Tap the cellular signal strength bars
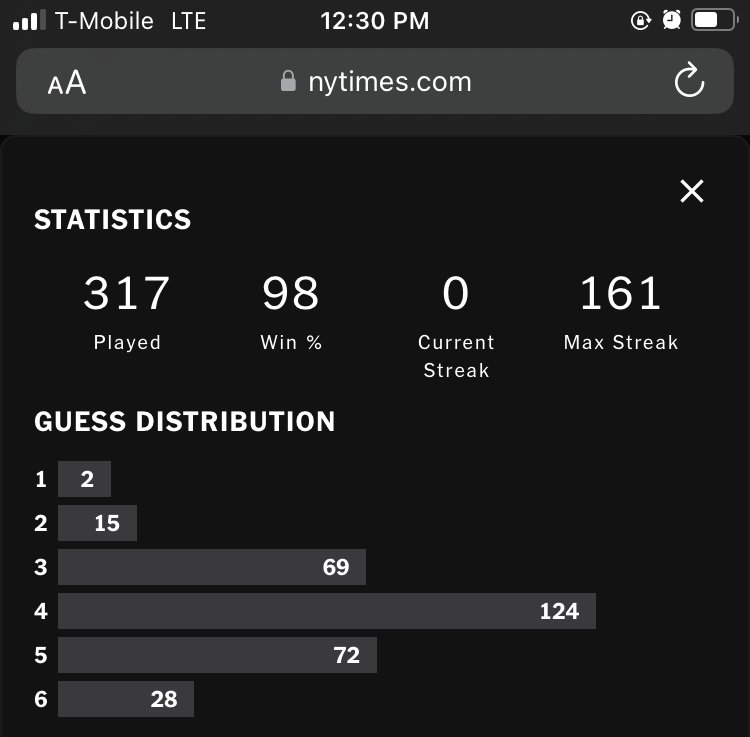Viewport: 750px width, 737px height. pos(29,21)
